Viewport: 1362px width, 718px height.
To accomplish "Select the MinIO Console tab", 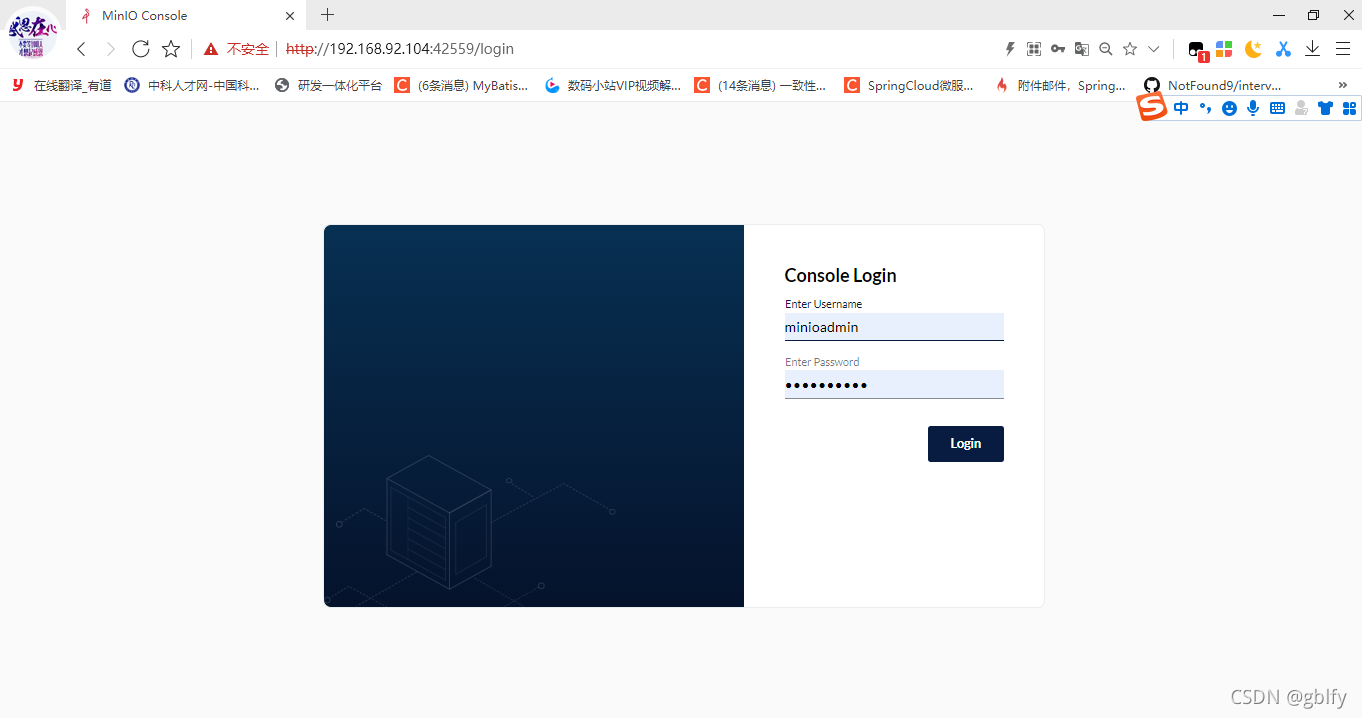I will pyautogui.click(x=187, y=15).
